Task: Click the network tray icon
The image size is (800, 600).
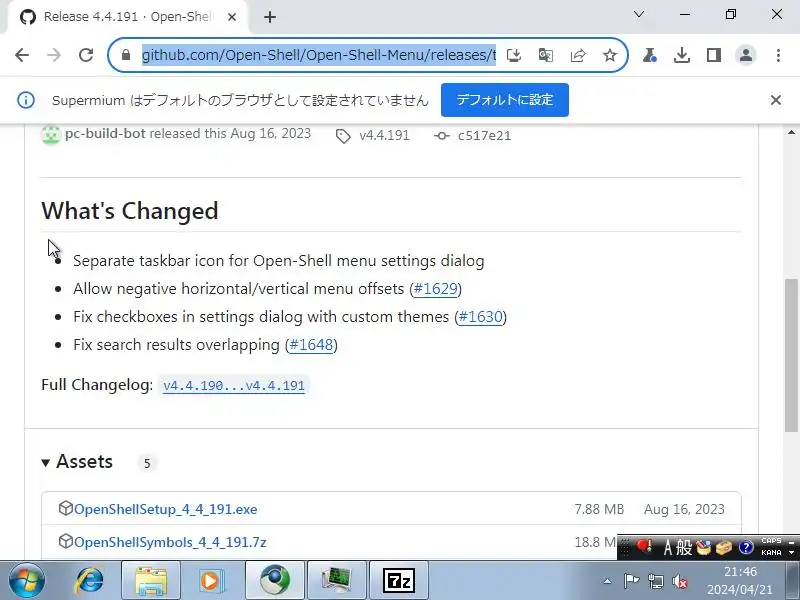Action: (656, 581)
